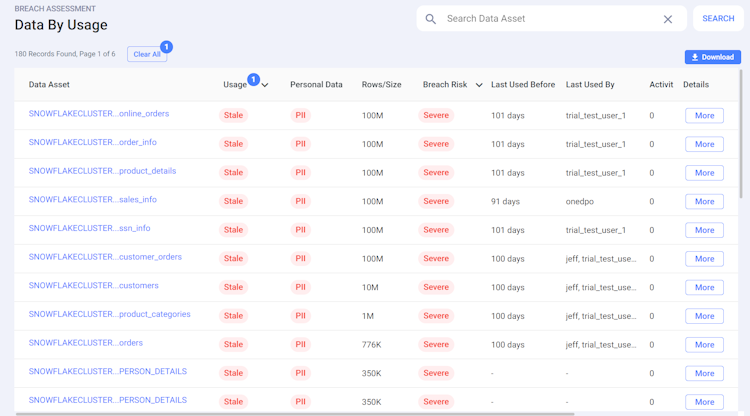The image size is (750, 416).
Task: Click More for the online_orders row
Action: pyautogui.click(x=704, y=116)
